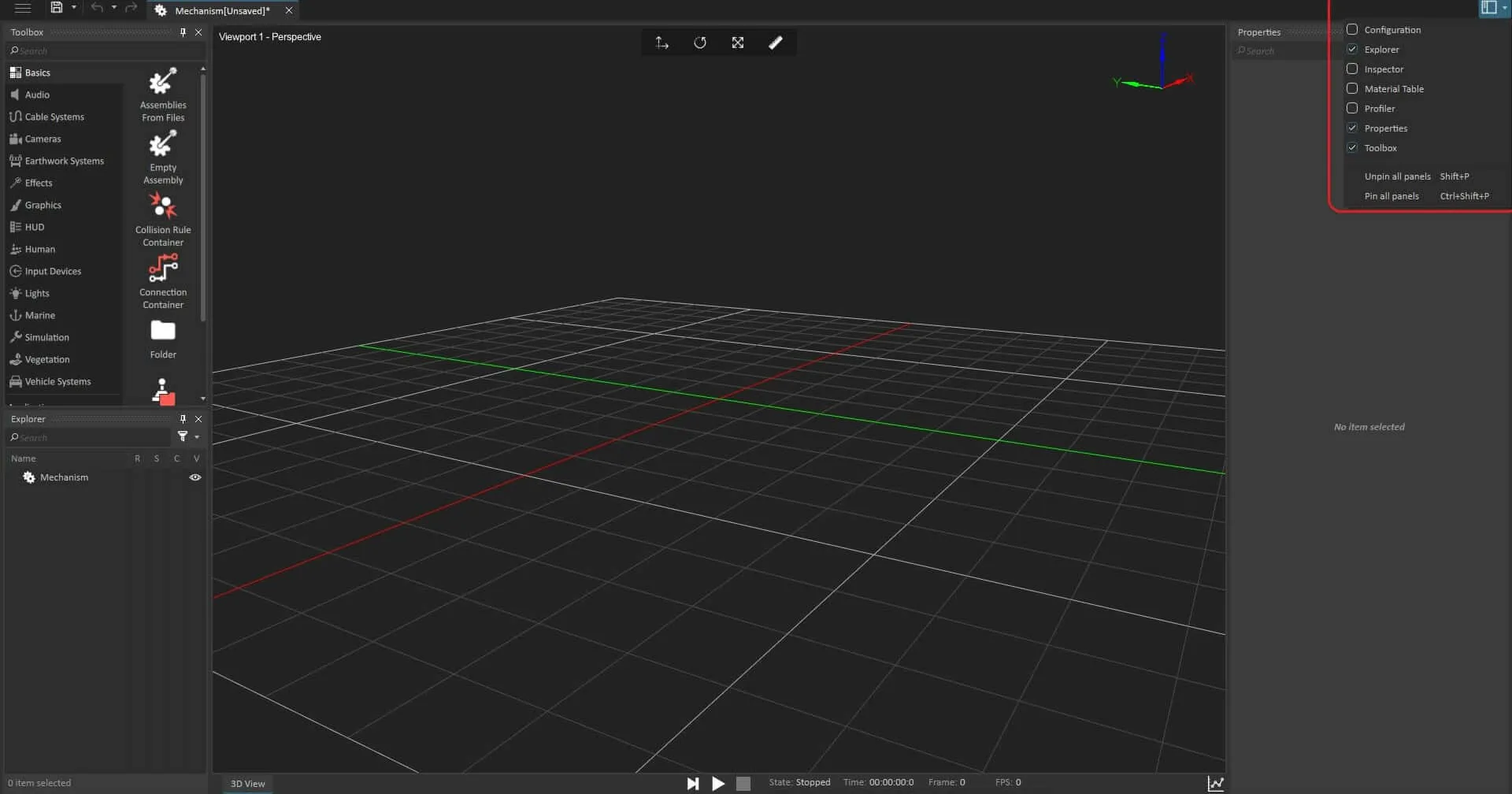
Task: Open the performance graph icon bottom right
Action: coord(1216,782)
